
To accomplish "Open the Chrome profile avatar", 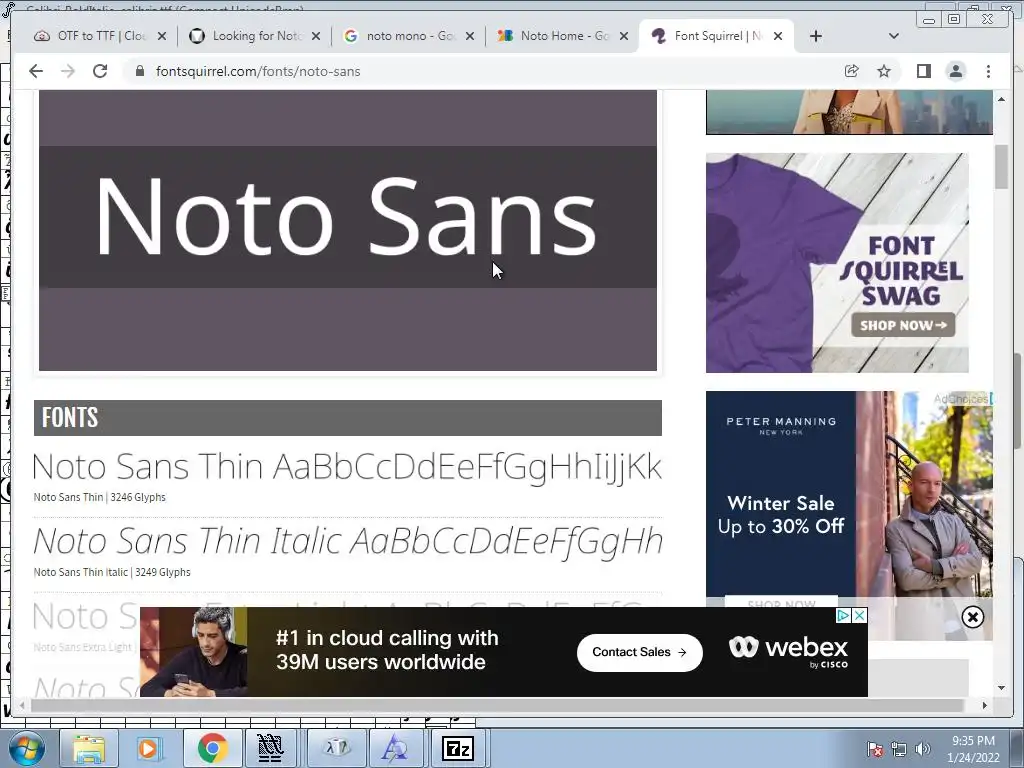I will click(955, 71).
